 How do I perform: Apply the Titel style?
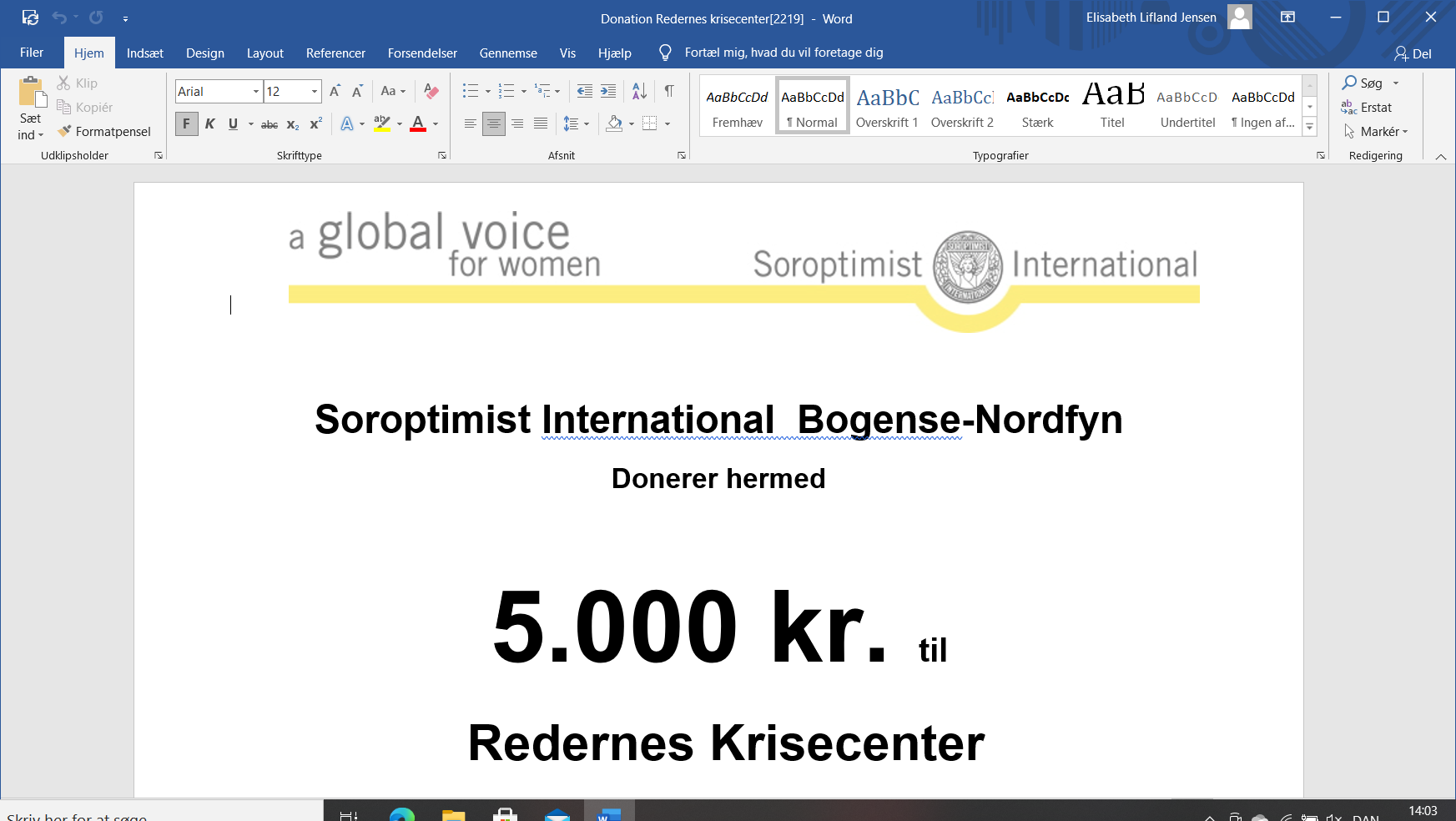tap(1112, 105)
